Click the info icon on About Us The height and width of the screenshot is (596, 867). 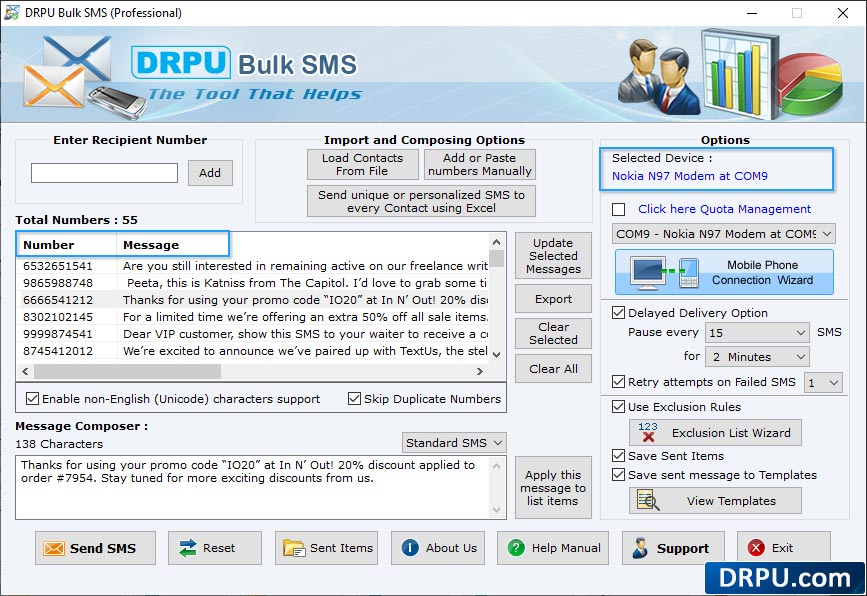410,548
